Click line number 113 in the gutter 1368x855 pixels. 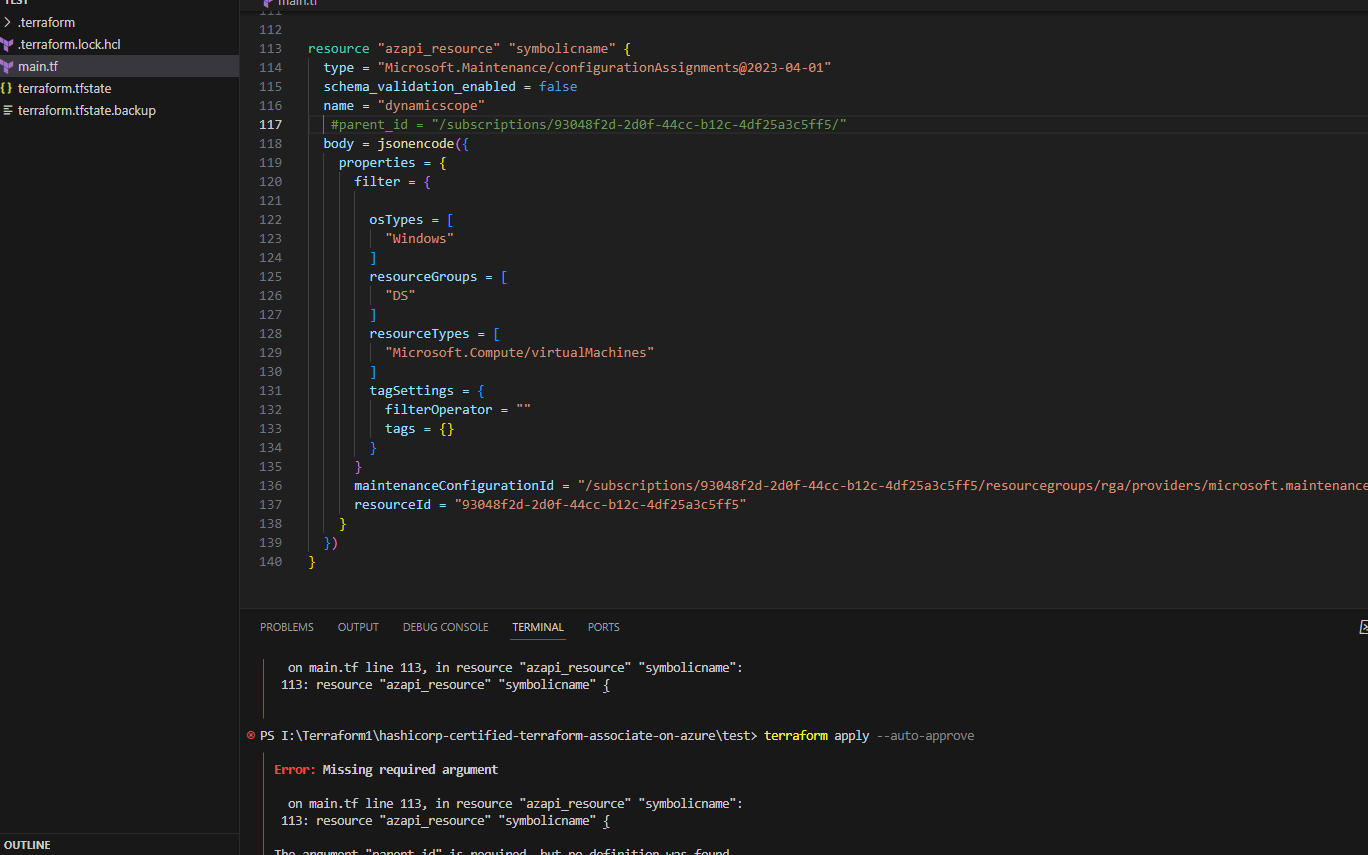270,48
